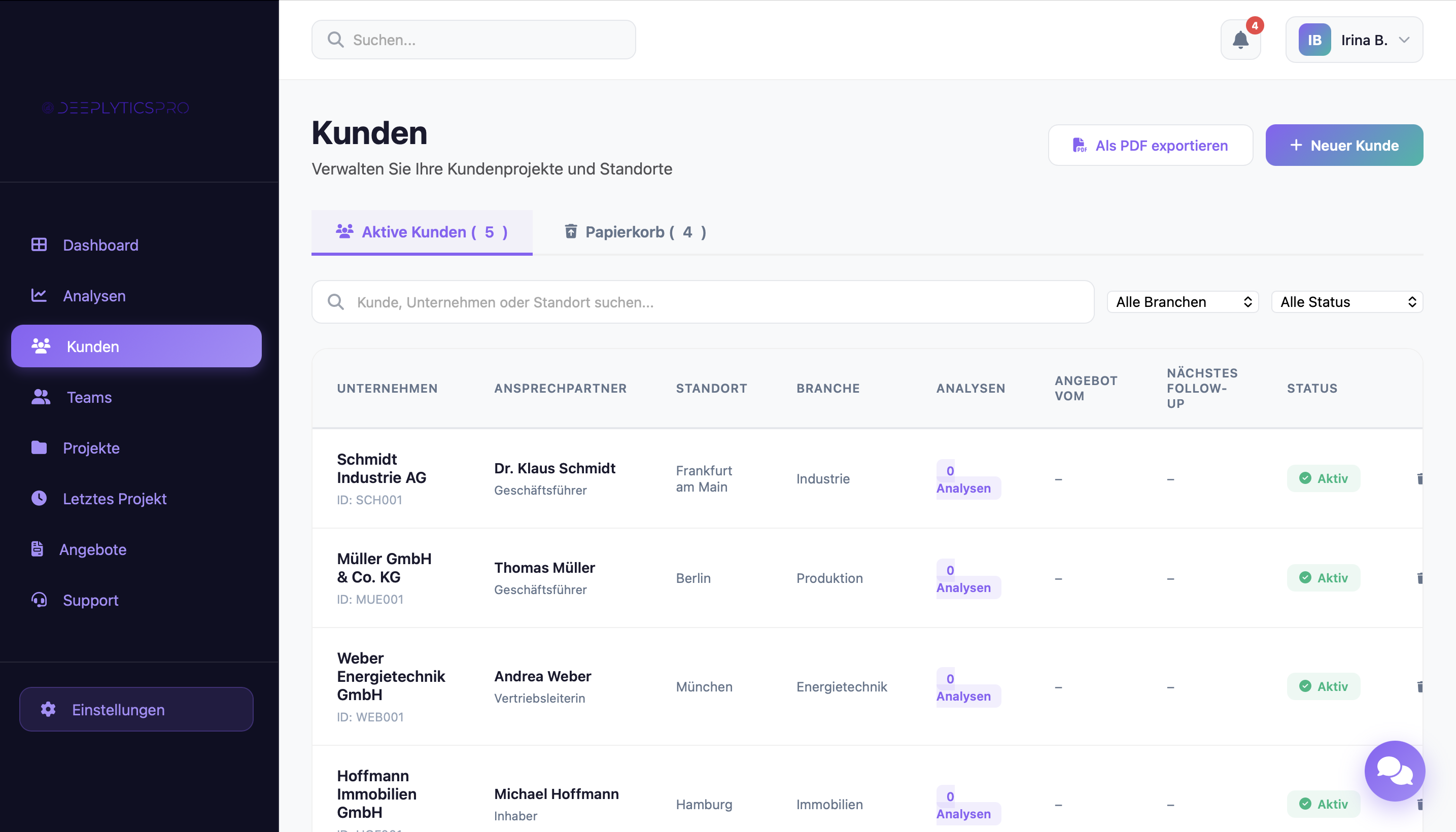Switch to the Papierkorb tab

point(636,232)
